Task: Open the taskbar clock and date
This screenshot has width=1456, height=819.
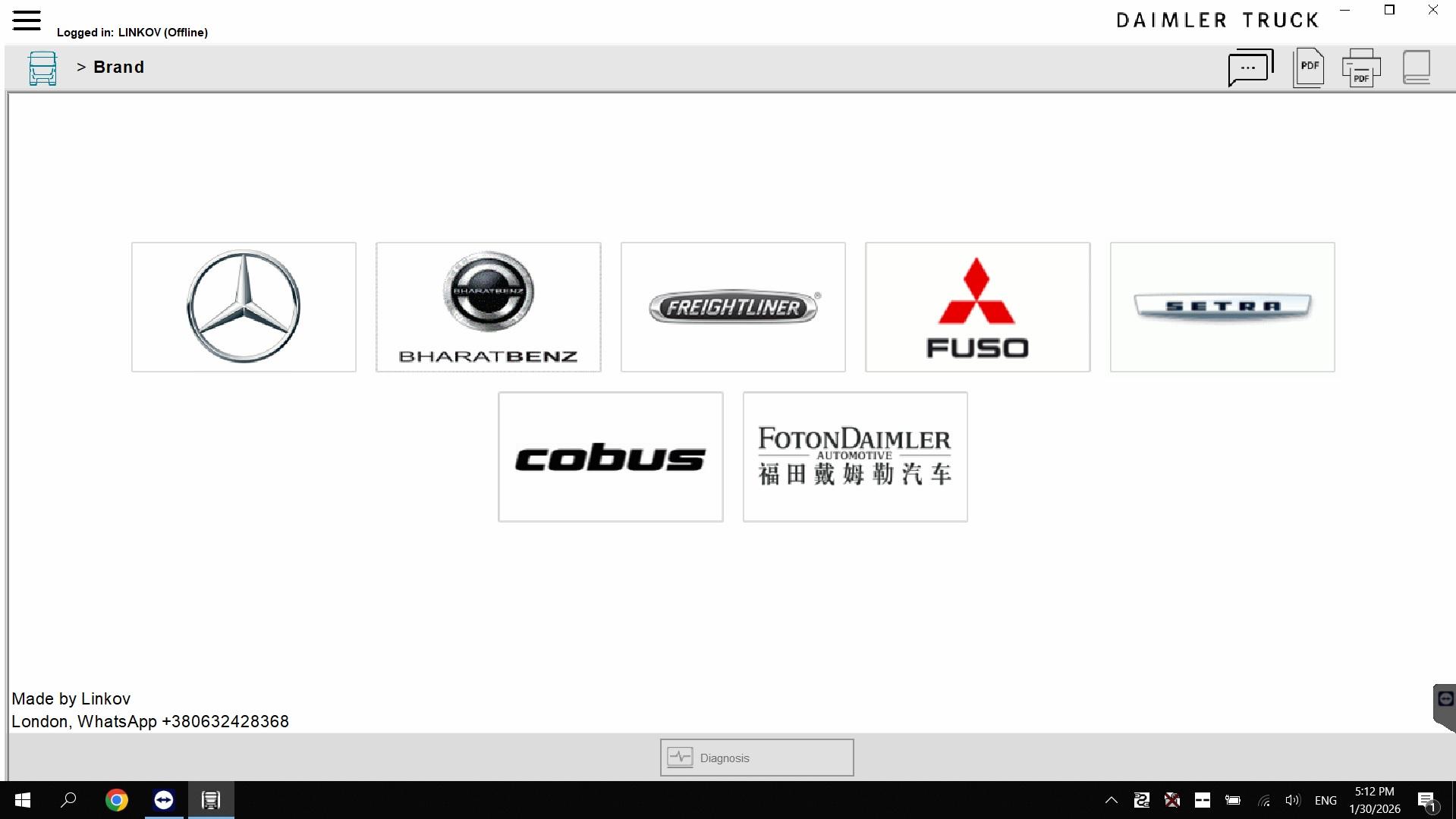Action: tap(1375, 800)
